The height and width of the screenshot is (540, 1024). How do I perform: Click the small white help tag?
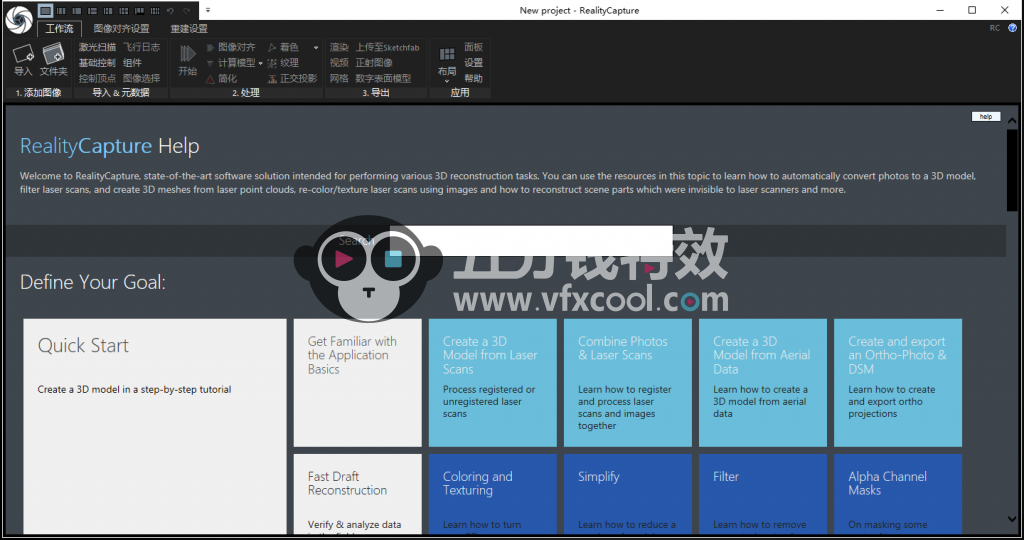coord(986,116)
